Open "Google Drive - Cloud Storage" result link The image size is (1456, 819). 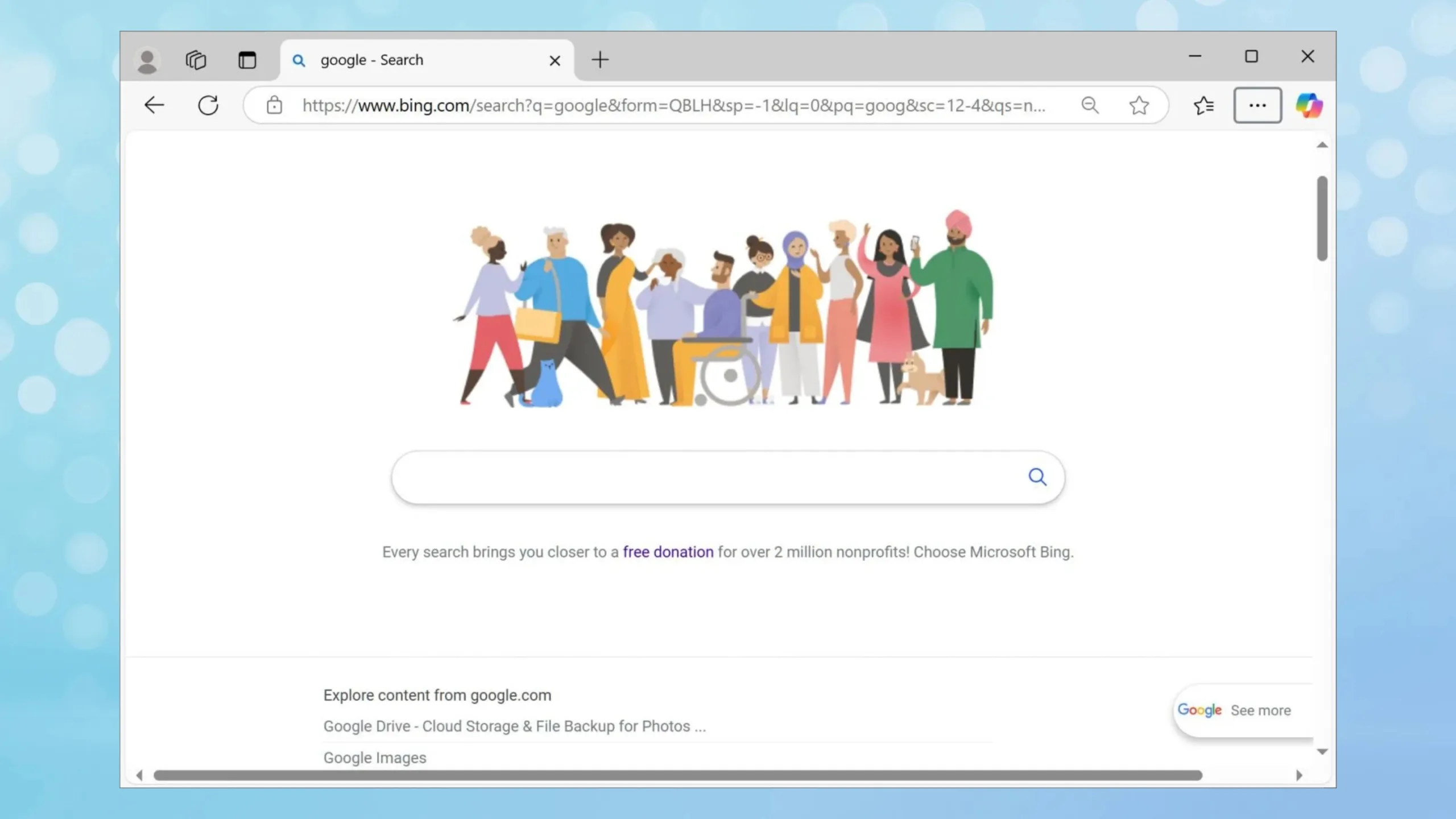click(514, 726)
